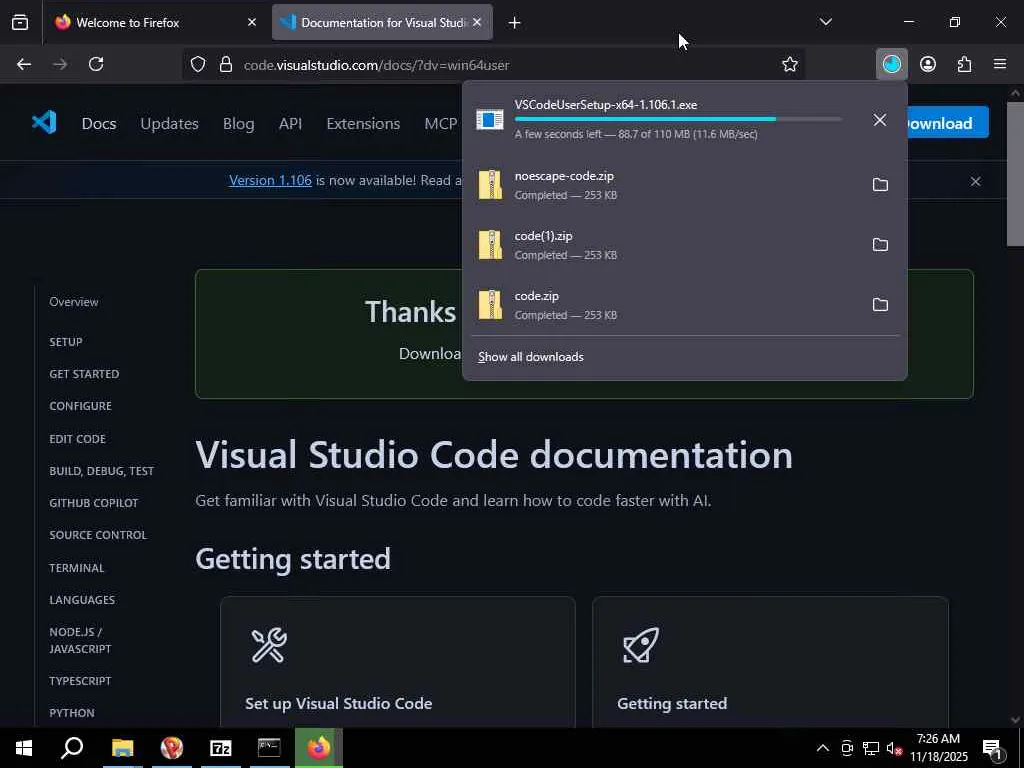Open the Blog navigation item
The height and width of the screenshot is (768, 1024).
[x=238, y=123]
